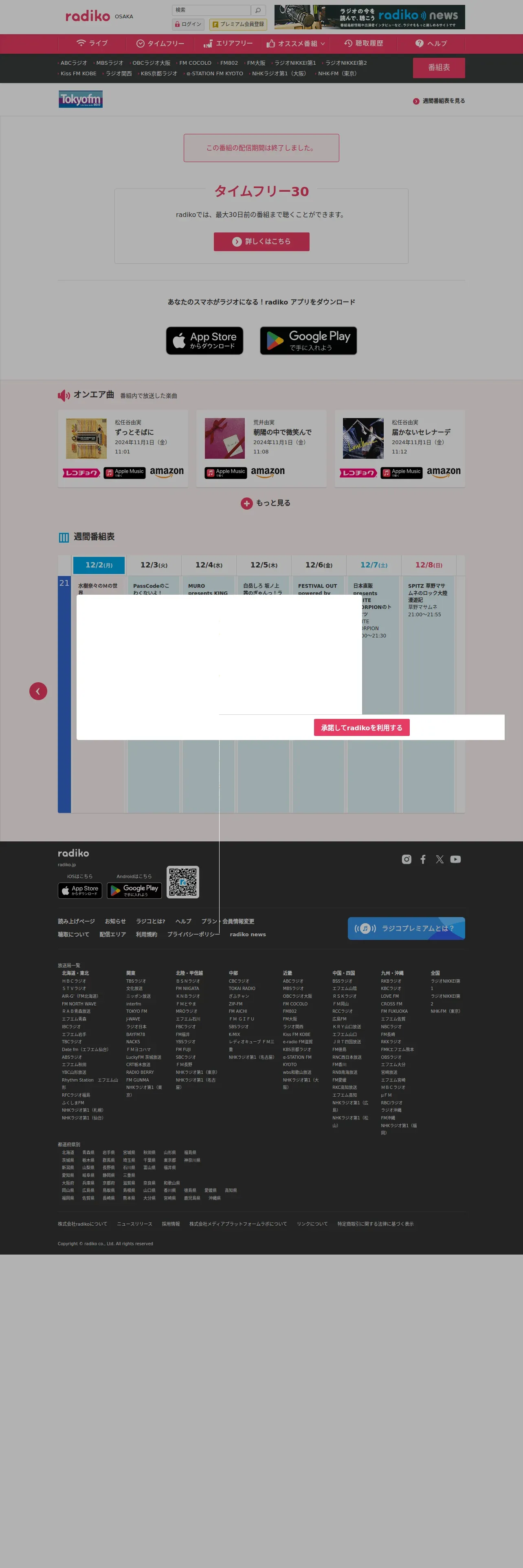The image size is (523, 1568).
Task: Select FM COCOLO station link
Action: click(195, 63)
